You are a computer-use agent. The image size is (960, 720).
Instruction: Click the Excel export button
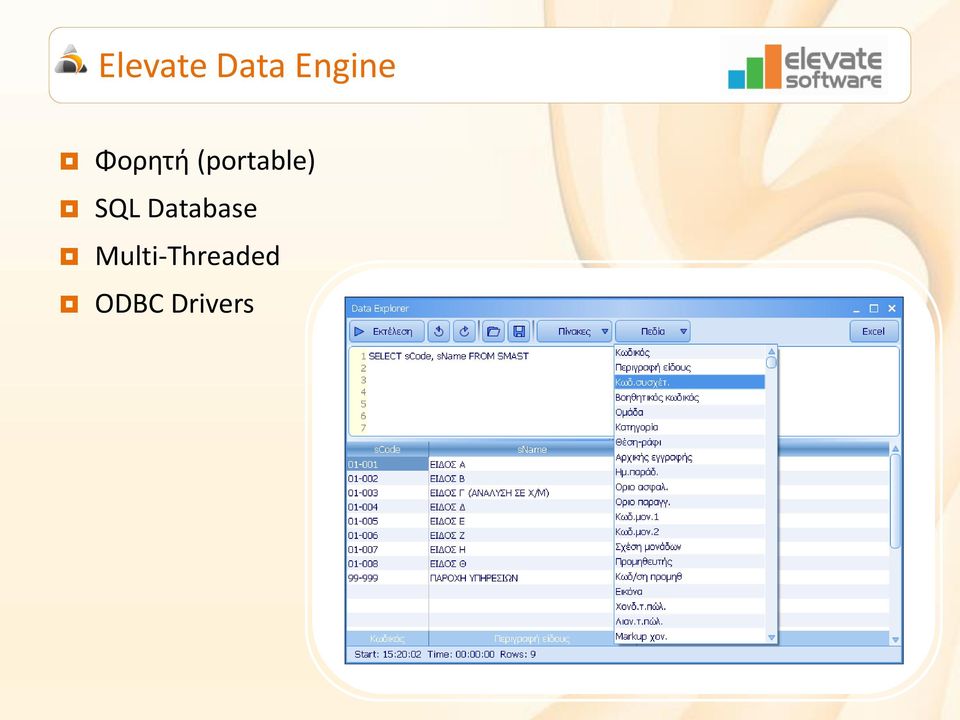(874, 331)
